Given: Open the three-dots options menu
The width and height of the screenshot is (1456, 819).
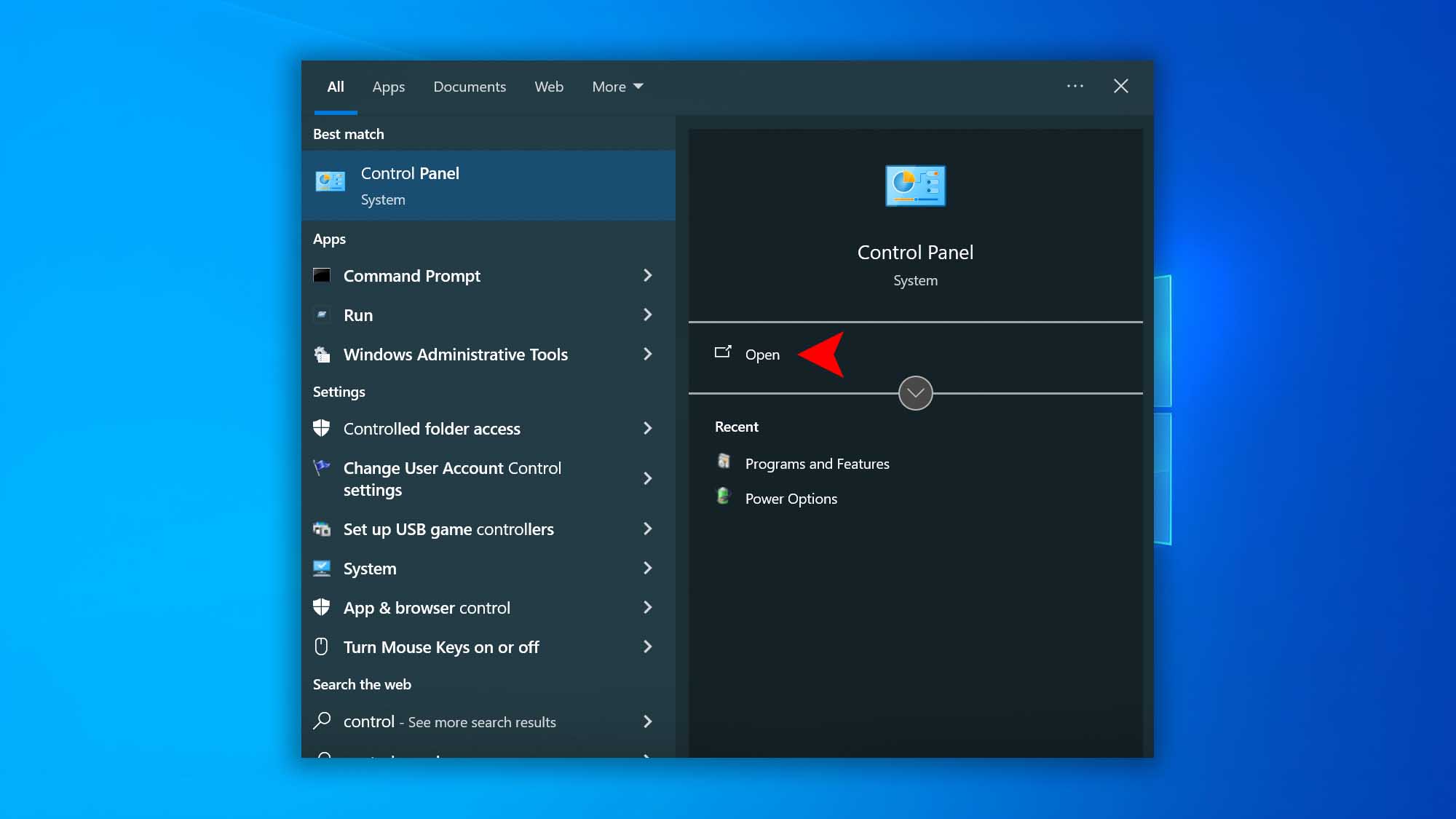Looking at the screenshot, I should pyautogui.click(x=1075, y=86).
